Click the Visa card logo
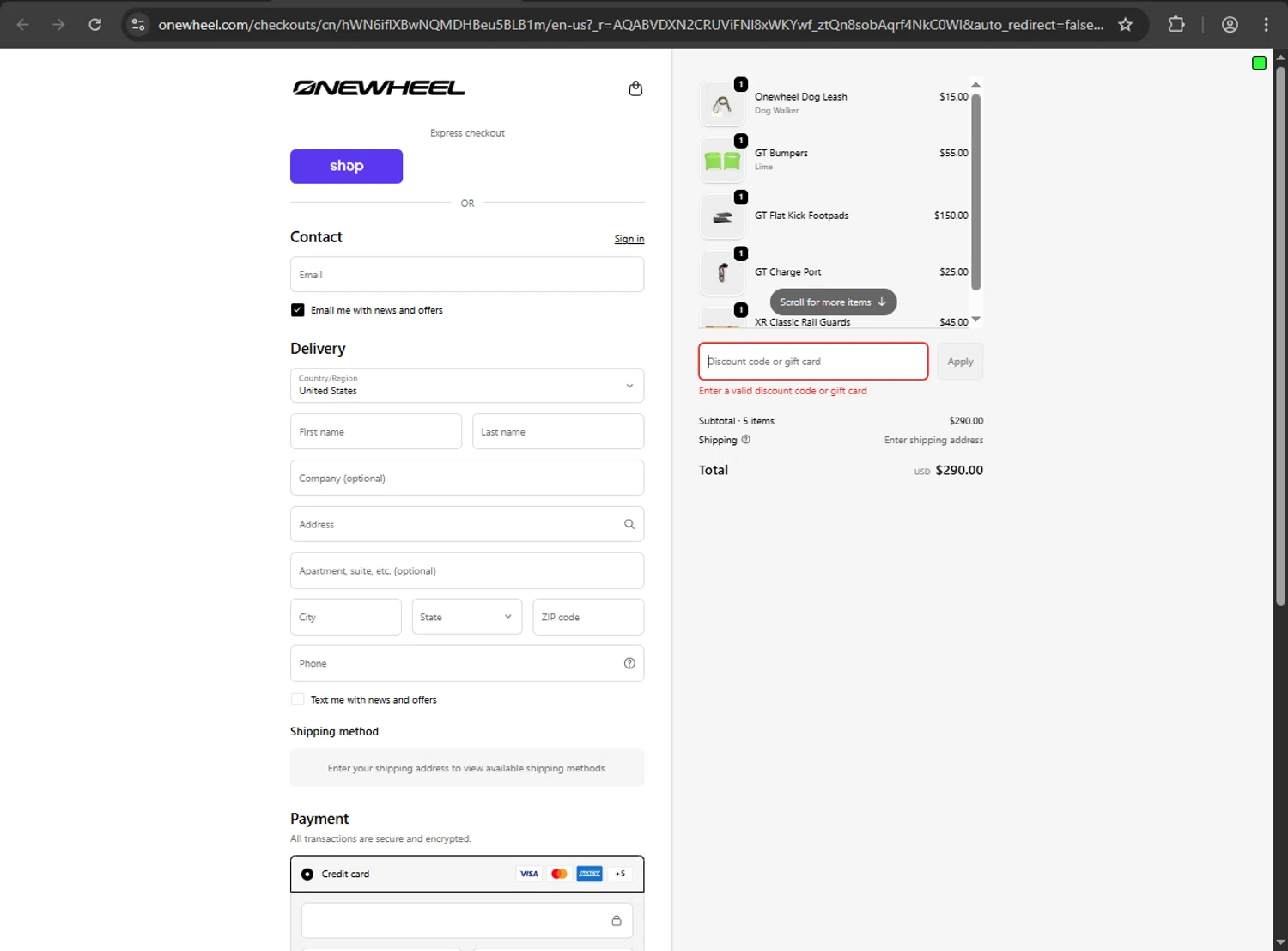This screenshot has height=951, width=1288. click(529, 874)
